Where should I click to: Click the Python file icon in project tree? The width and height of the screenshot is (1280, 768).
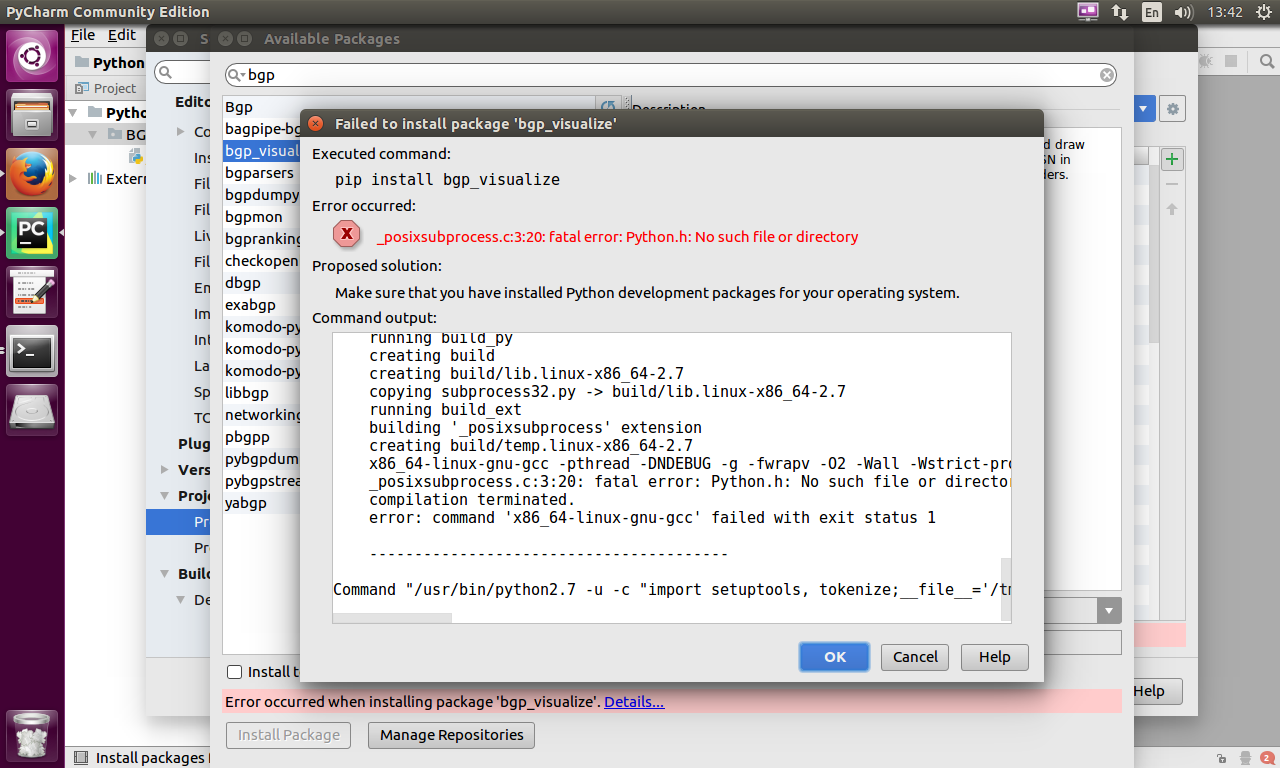point(136,156)
